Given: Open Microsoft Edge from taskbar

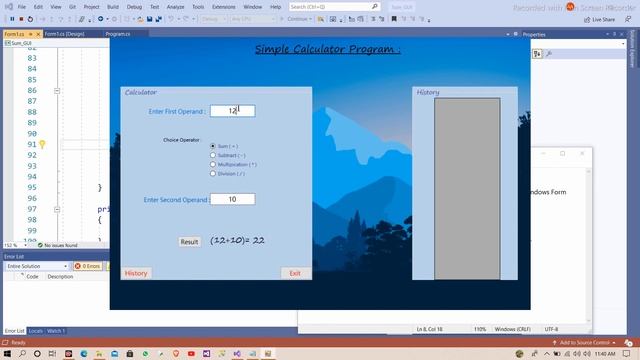Looking at the screenshot, I should pyautogui.click(x=84, y=353).
